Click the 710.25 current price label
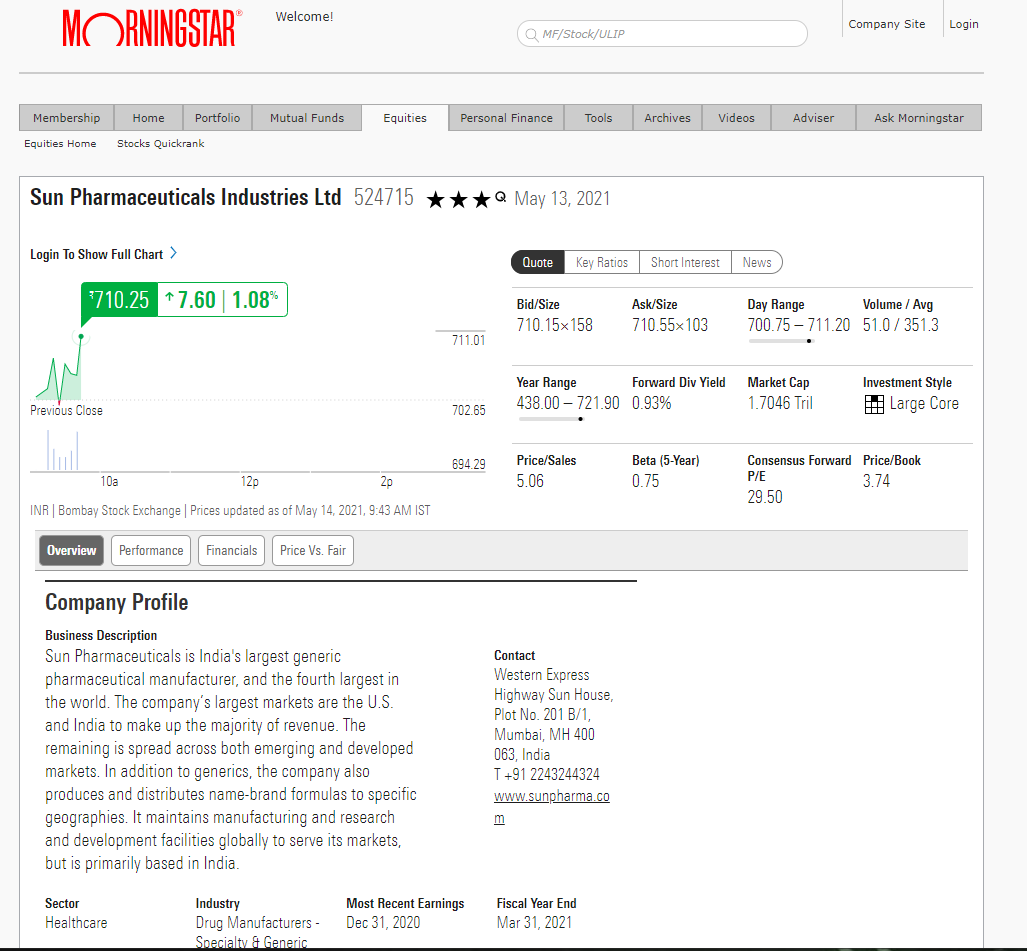Viewport: 1027px width, 951px height. pos(119,300)
